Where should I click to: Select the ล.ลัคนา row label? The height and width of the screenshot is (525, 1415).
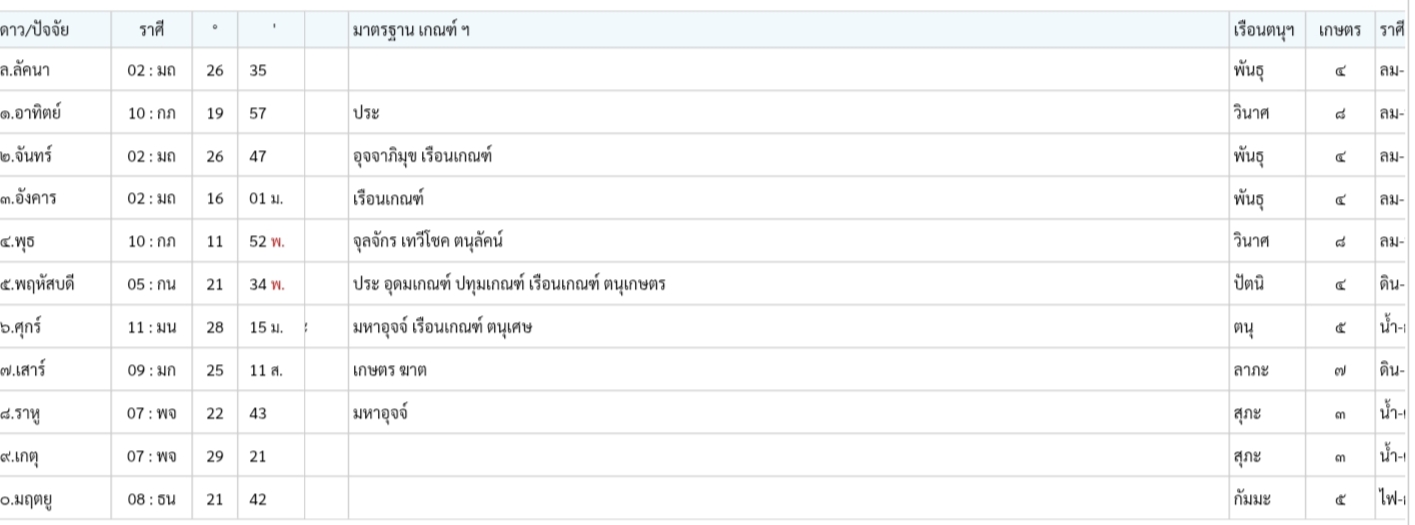25,72
